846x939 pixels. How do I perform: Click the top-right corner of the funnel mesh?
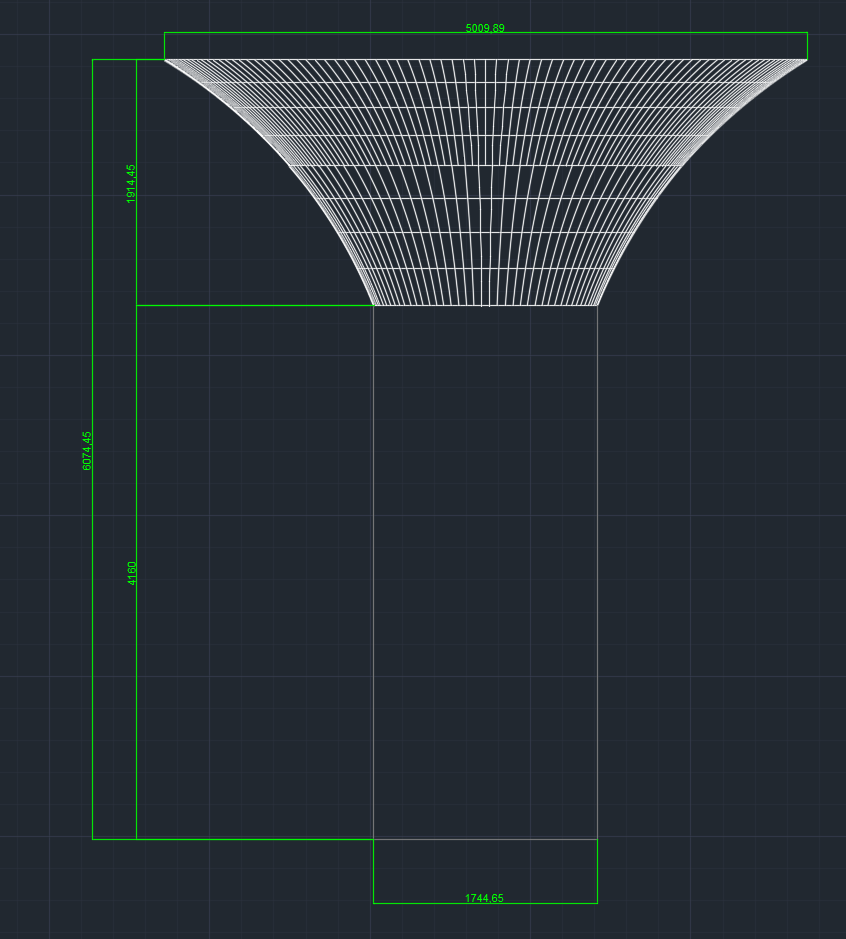tap(806, 61)
